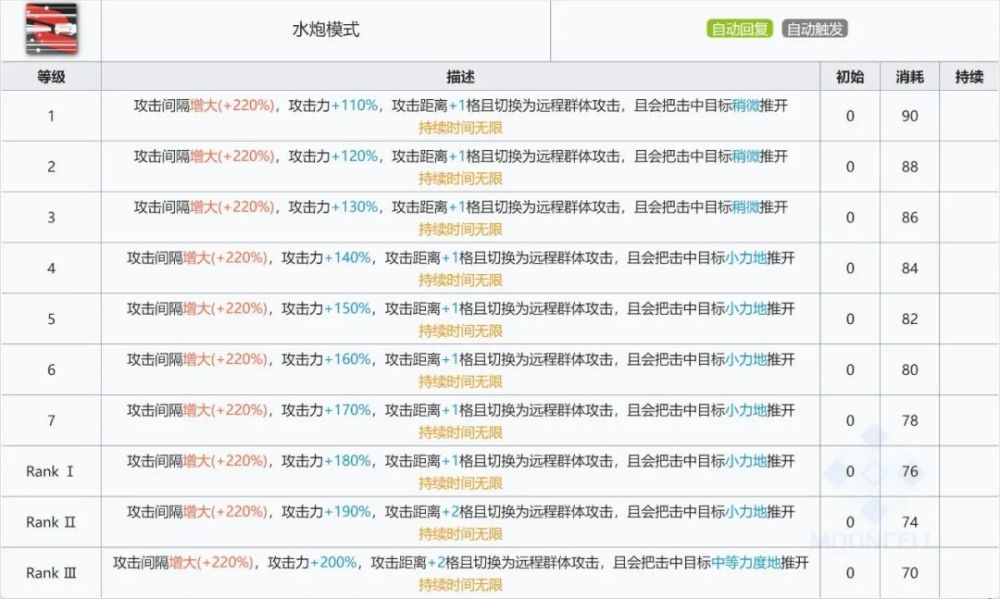
Task: Select the 水炮模式 skill name
Action: coord(326,29)
